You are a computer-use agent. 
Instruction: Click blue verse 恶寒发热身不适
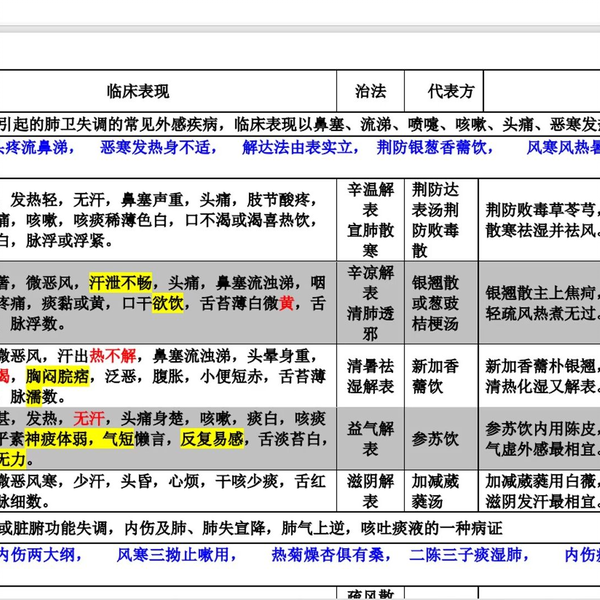click(158, 147)
